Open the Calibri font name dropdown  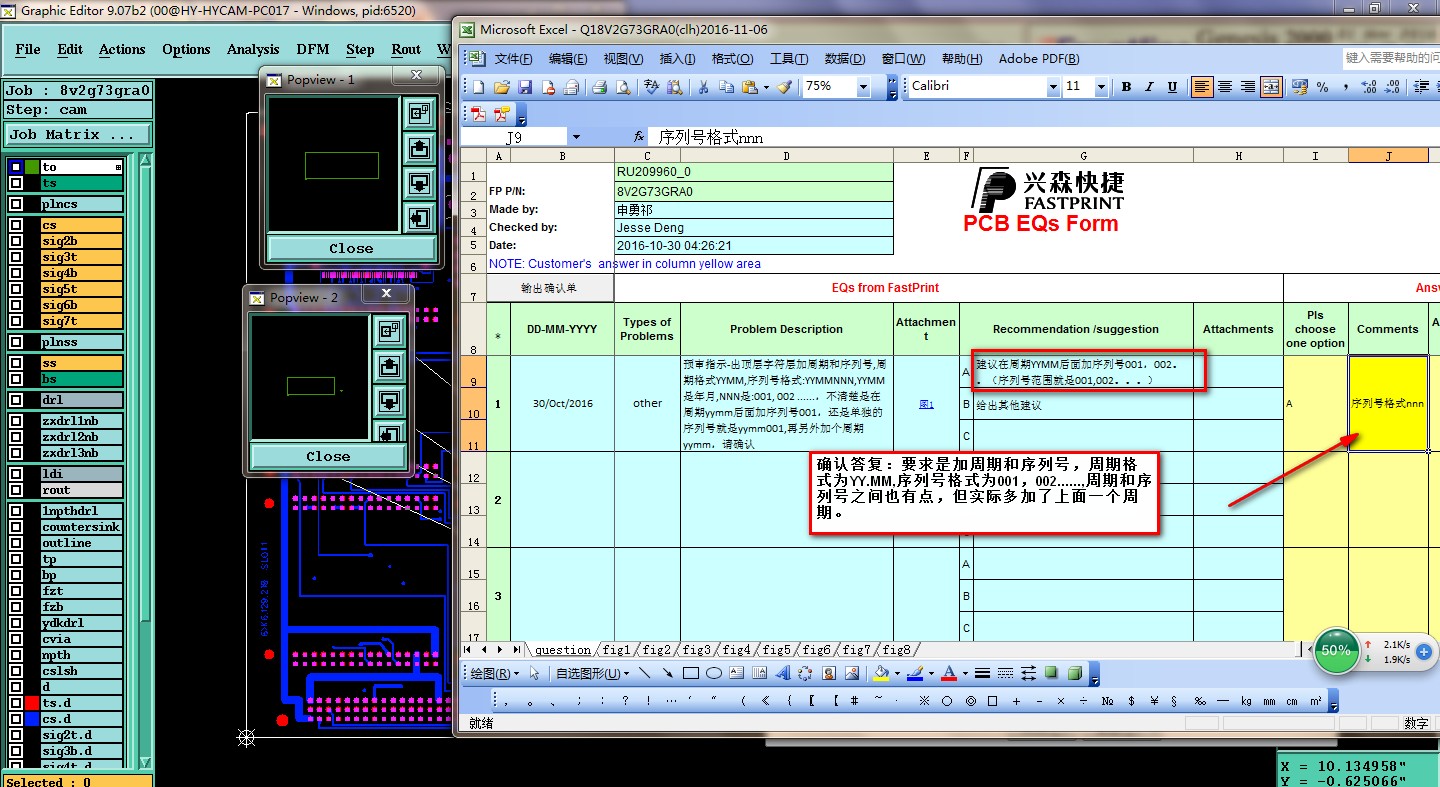[x=1052, y=87]
